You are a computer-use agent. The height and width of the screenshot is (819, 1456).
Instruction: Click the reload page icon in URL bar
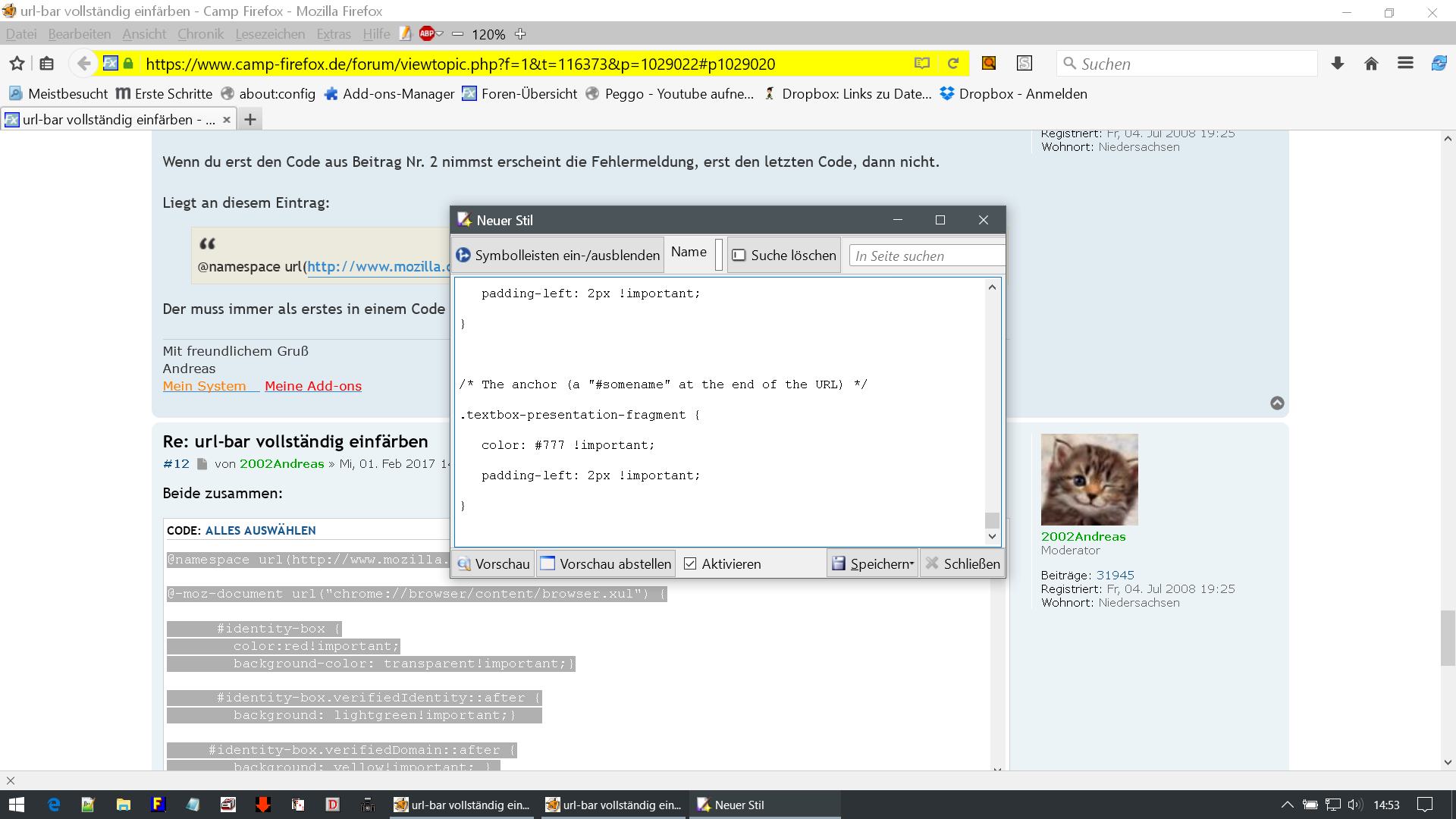953,64
